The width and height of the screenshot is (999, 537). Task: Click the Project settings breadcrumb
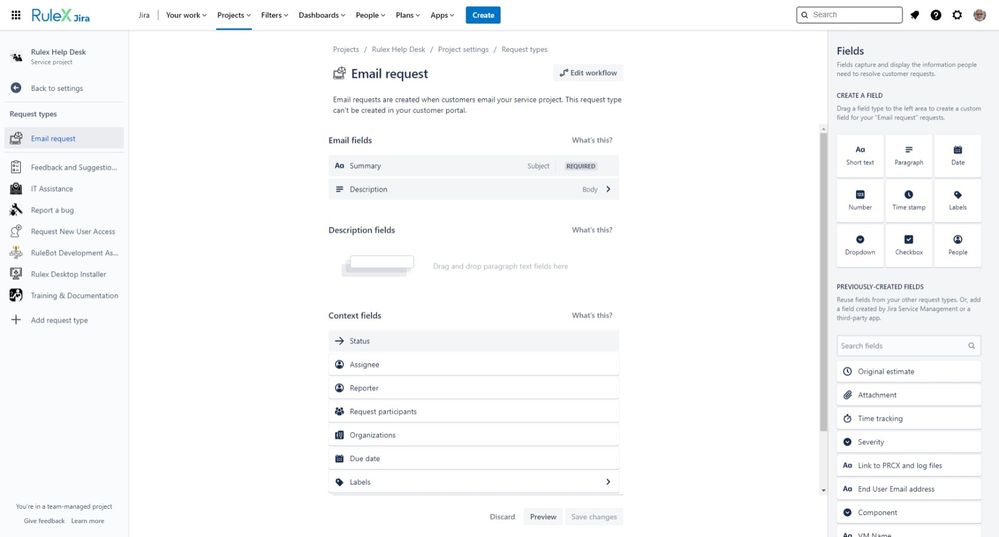[x=463, y=49]
